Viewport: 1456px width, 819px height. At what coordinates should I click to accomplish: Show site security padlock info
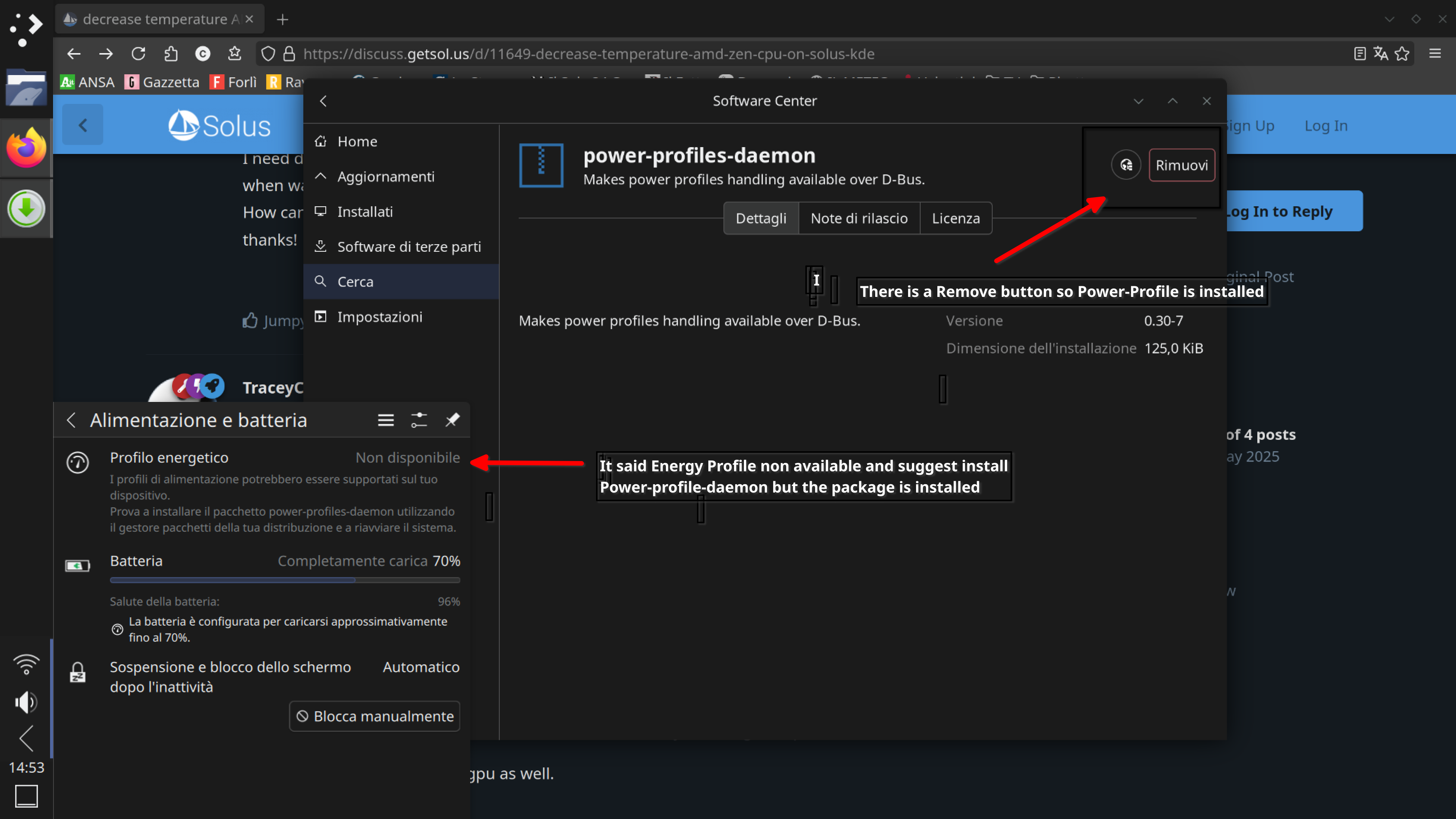[x=289, y=54]
